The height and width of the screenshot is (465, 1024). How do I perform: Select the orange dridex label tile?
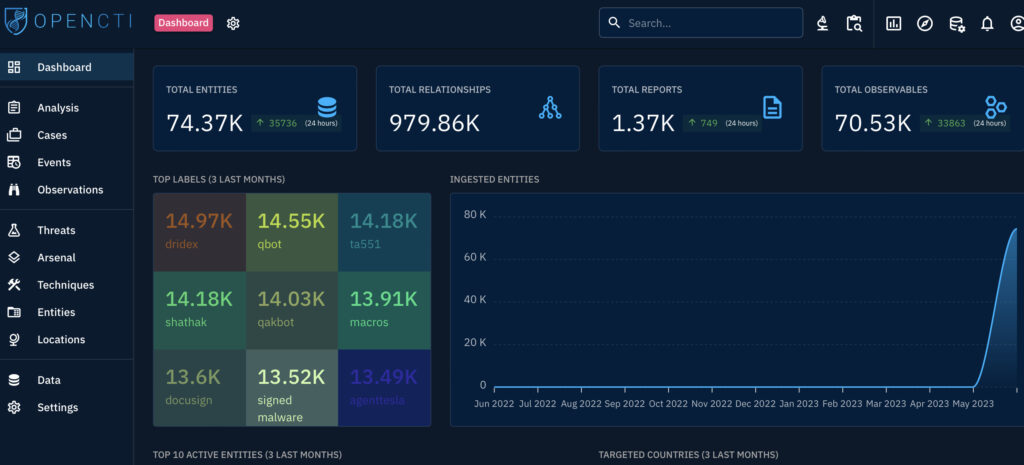[x=199, y=232]
